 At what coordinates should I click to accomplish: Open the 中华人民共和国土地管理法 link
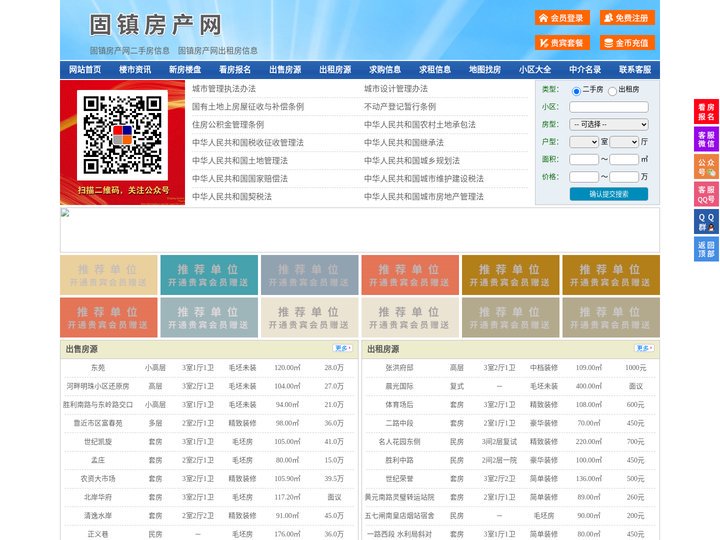click(x=240, y=161)
